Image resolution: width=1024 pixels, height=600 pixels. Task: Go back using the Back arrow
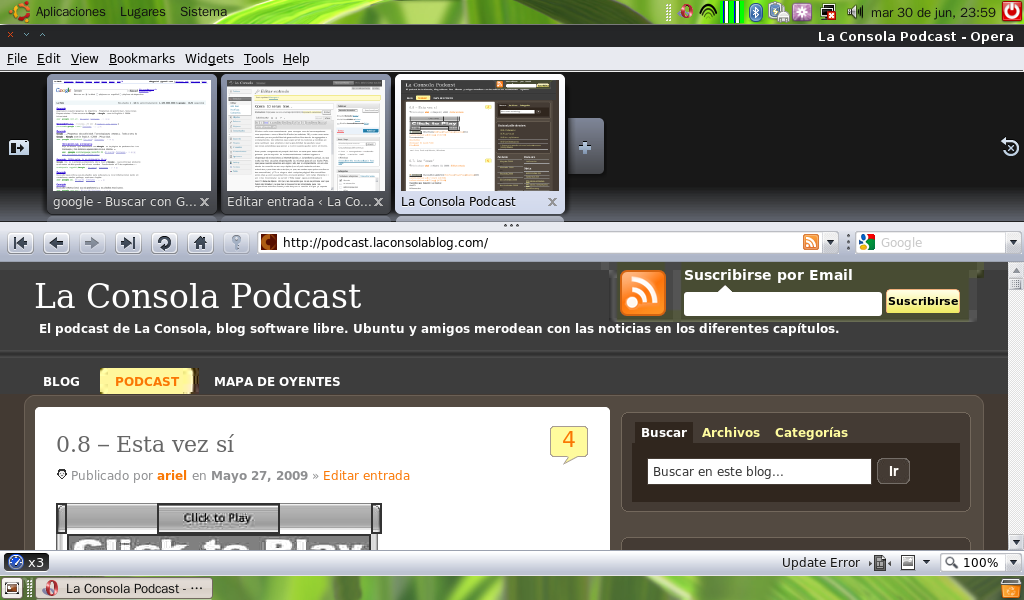pyautogui.click(x=57, y=243)
